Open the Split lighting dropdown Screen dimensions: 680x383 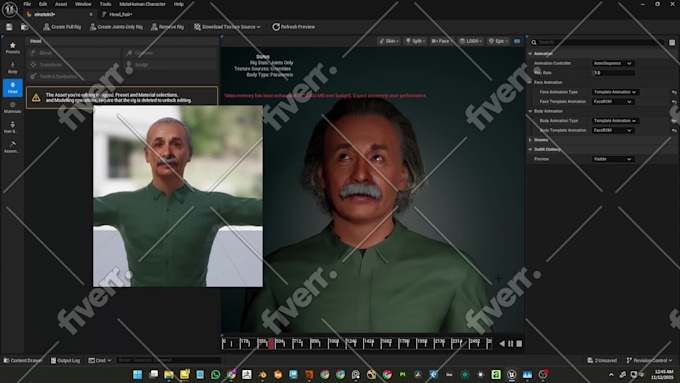415,41
